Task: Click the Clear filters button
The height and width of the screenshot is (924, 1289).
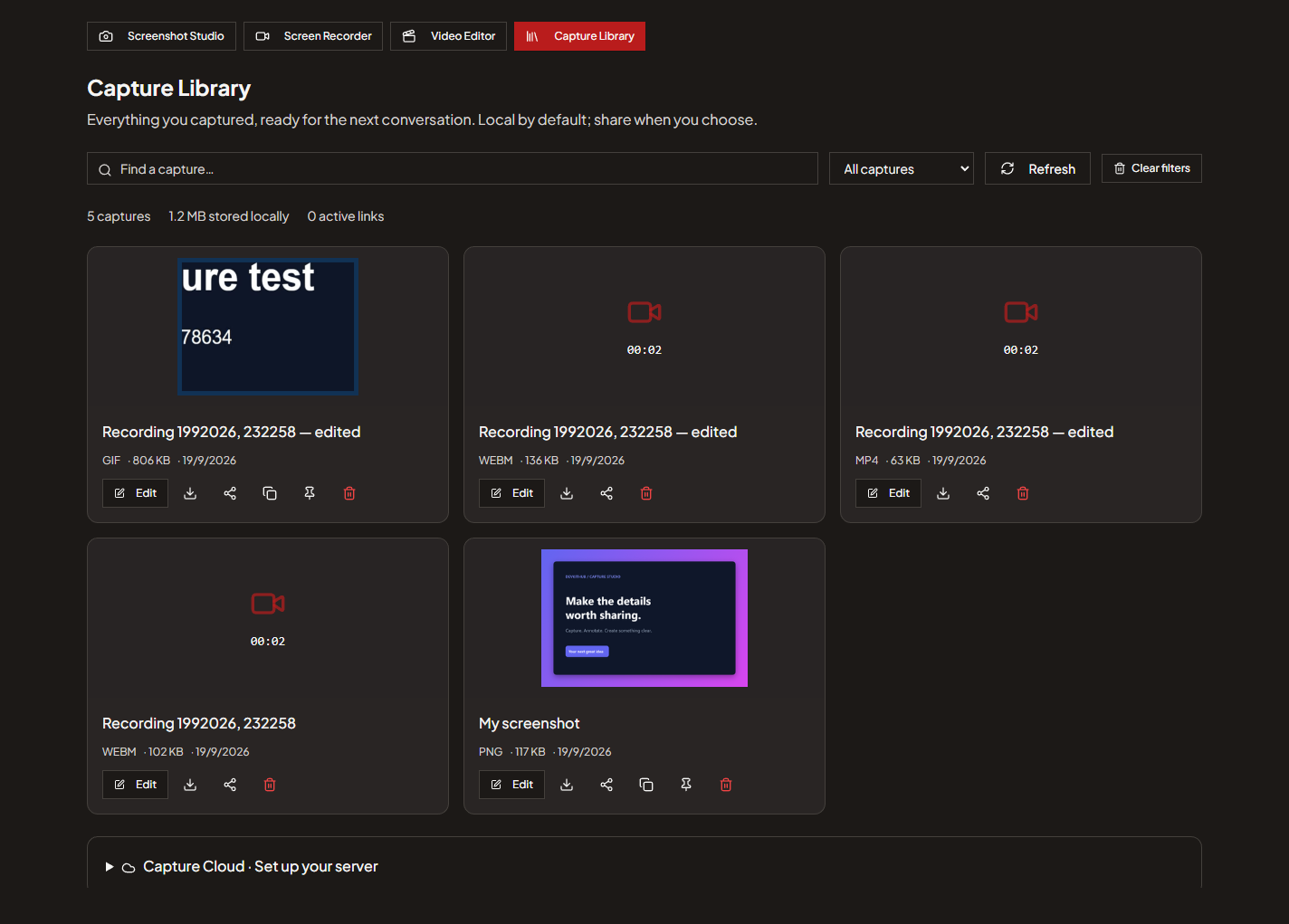Action: click(x=1151, y=168)
